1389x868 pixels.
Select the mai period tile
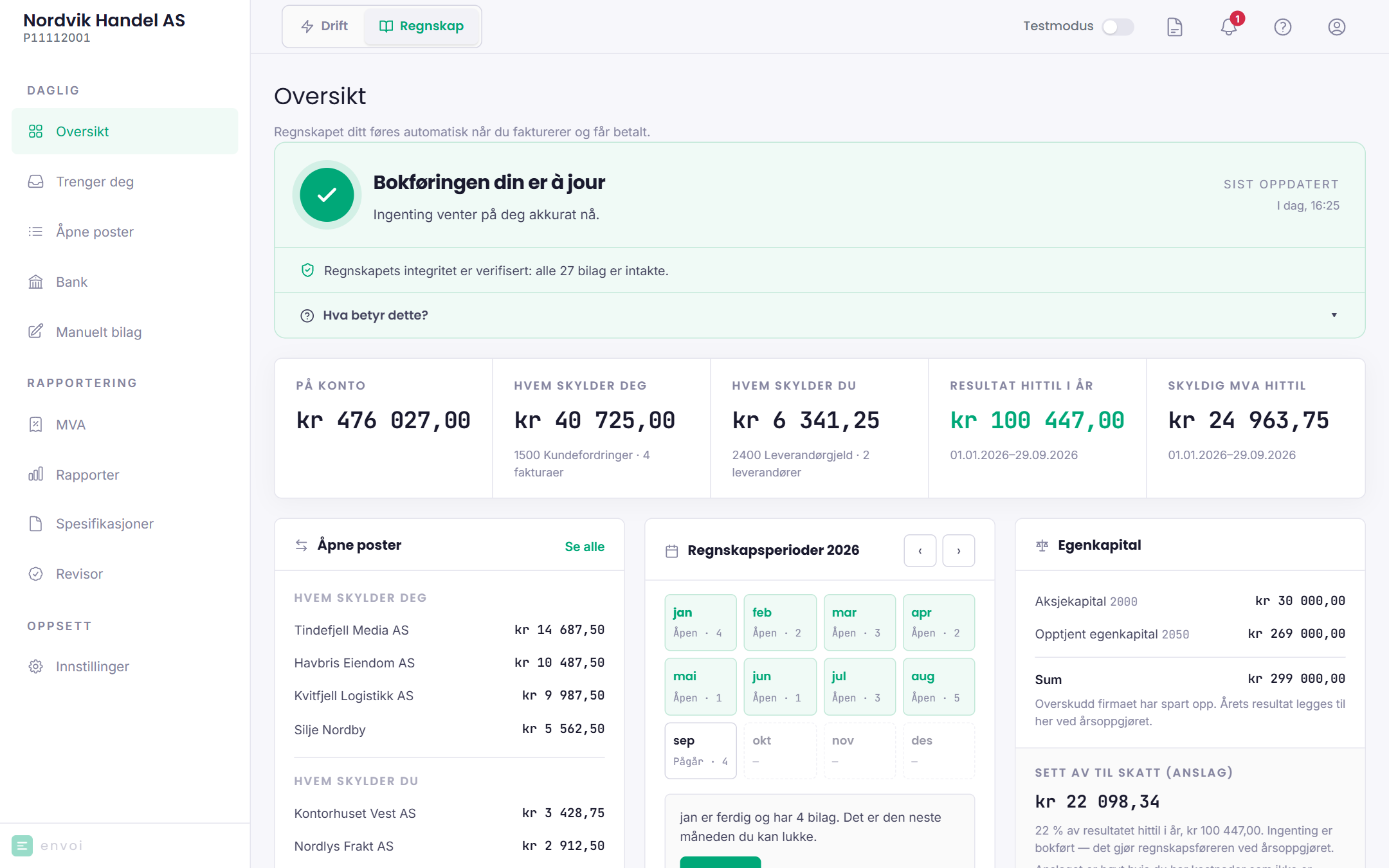700,687
